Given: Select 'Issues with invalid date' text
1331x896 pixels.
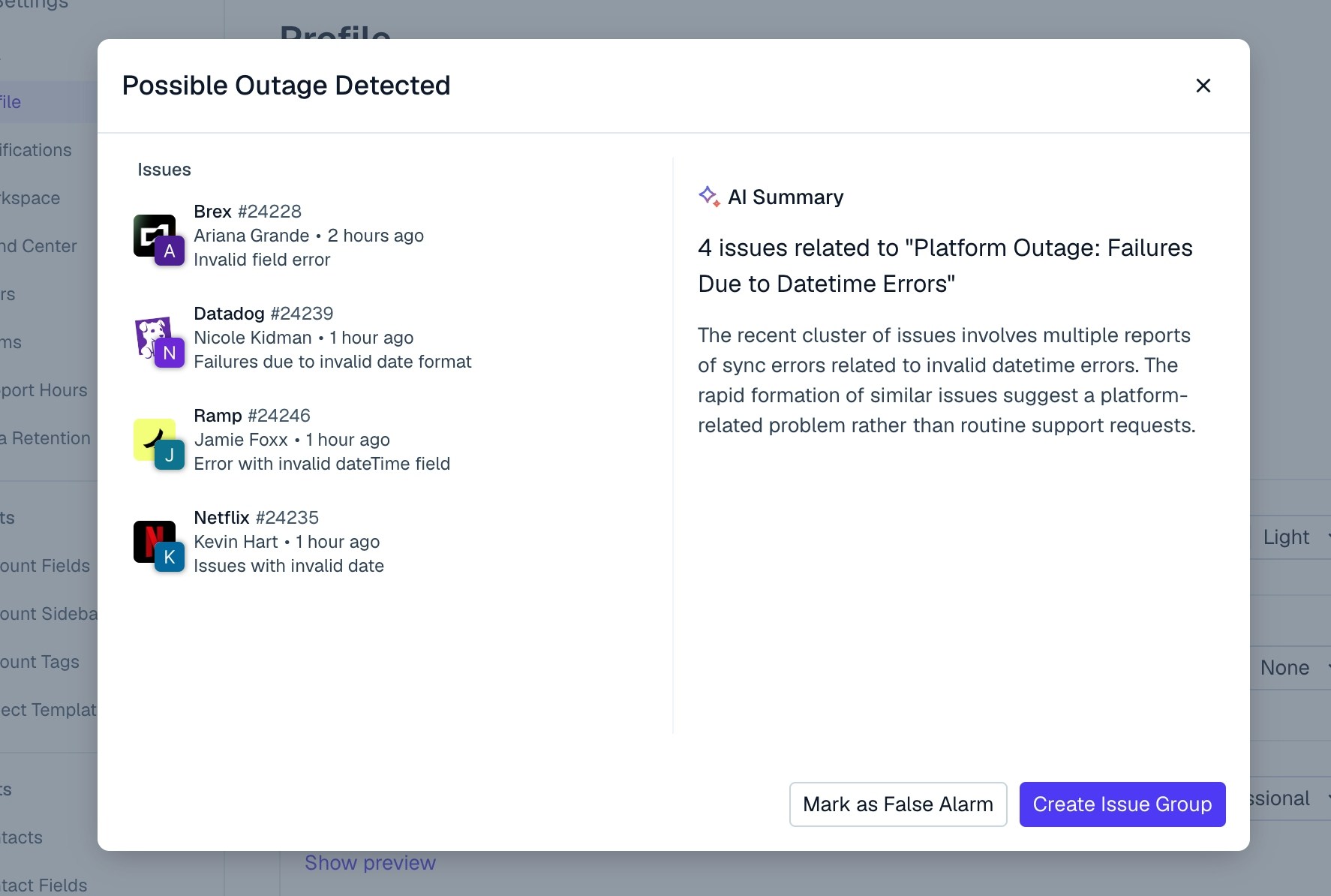Looking at the screenshot, I should [x=289, y=566].
